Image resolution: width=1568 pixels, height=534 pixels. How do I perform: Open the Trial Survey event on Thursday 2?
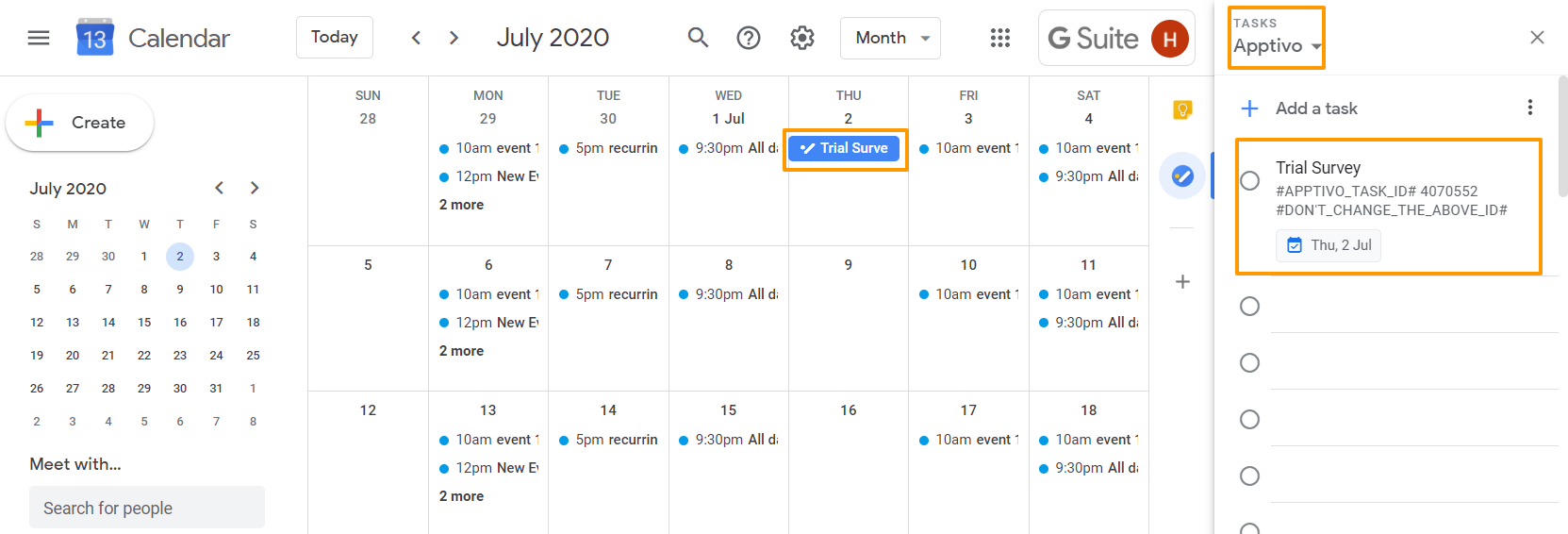pyautogui.click(x=845, y=148)
